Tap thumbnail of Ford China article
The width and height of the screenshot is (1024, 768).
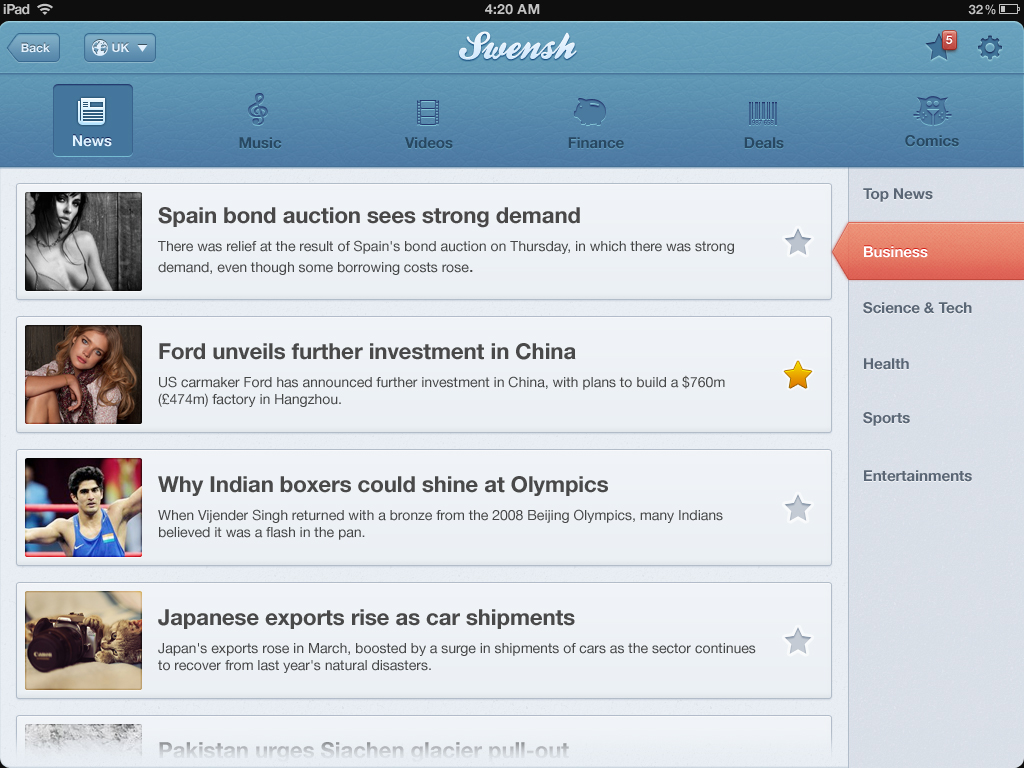(84, 374)
